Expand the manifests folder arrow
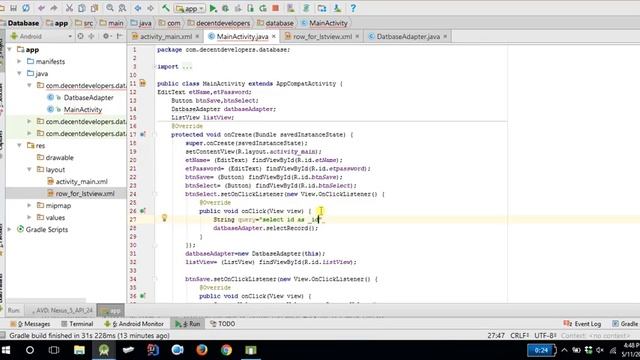The height and width of the screenshot is (360, 640). pos(19,61)
